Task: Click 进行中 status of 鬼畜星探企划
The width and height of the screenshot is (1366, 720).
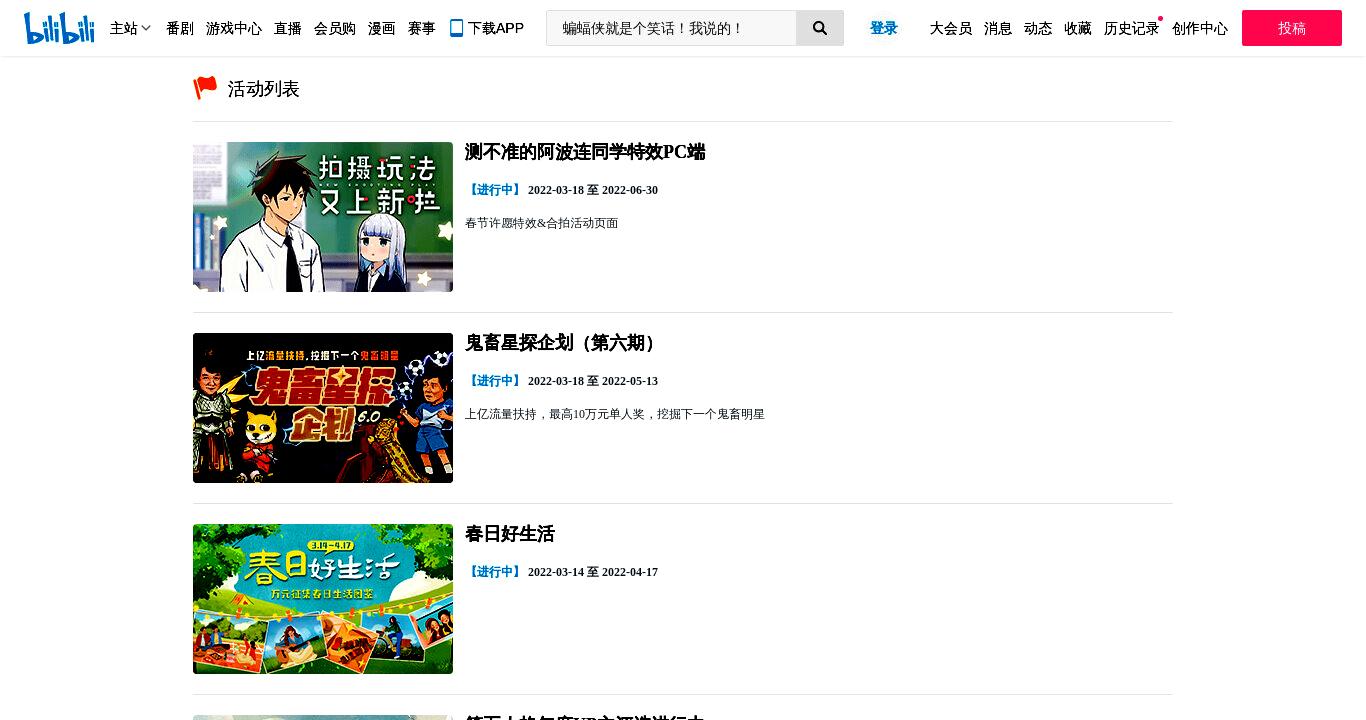Action: (x=495, y=381)
